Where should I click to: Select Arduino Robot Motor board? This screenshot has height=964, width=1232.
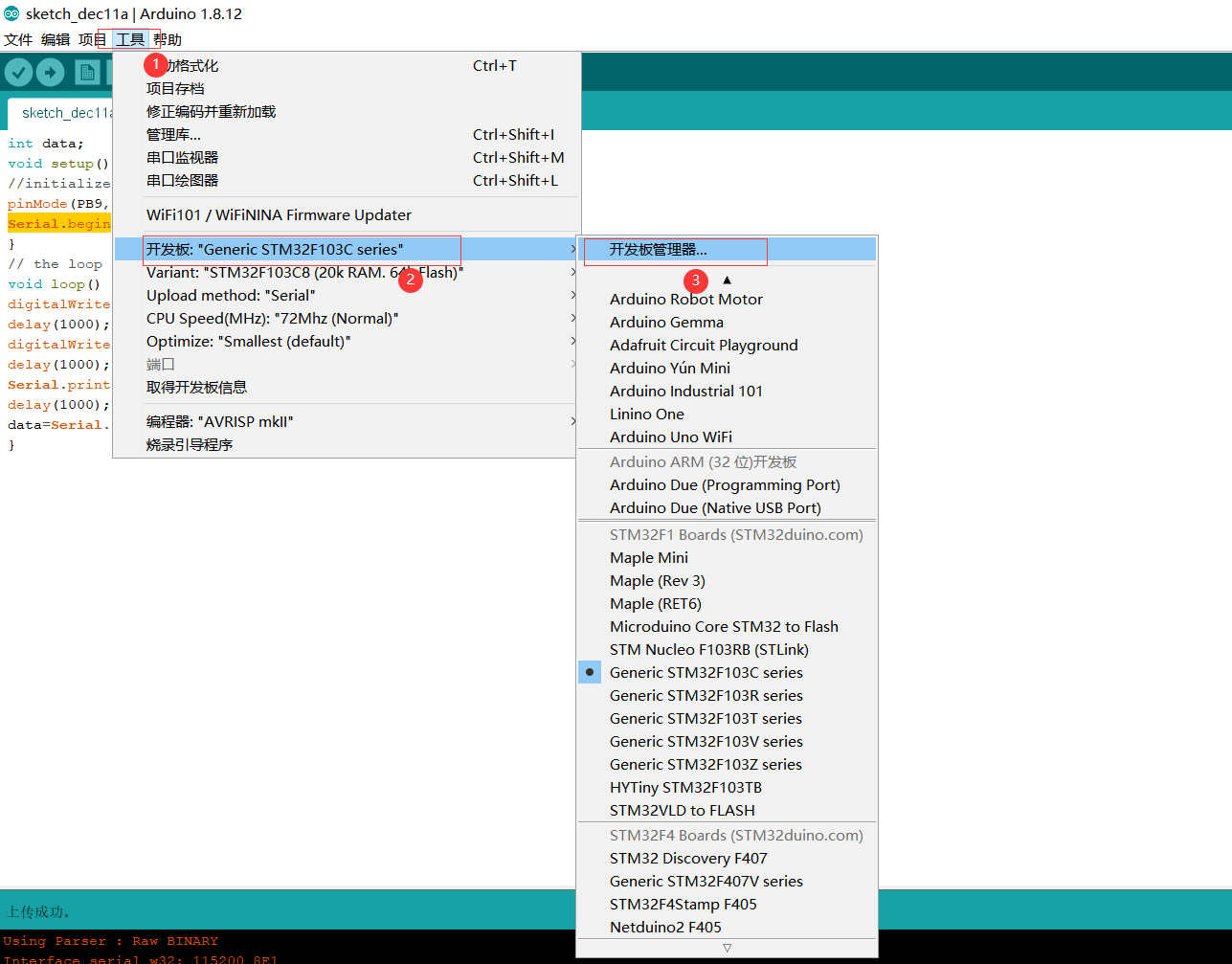pyautogui.click(x=728, y=299)
